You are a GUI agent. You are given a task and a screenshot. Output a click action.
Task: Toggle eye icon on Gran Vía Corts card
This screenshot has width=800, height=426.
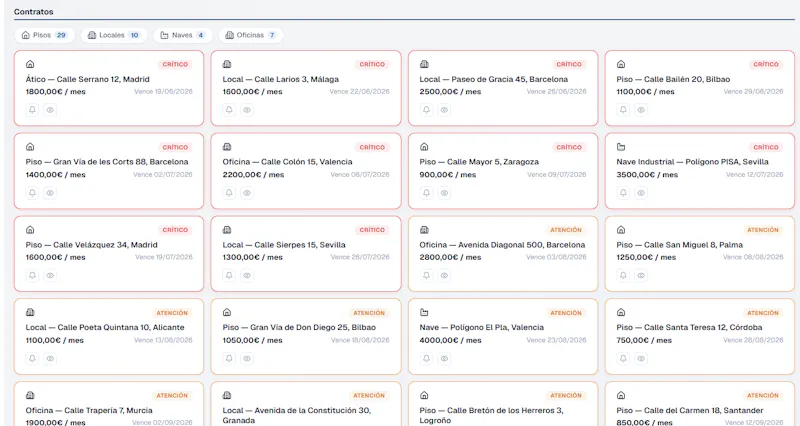coord(50,193)
